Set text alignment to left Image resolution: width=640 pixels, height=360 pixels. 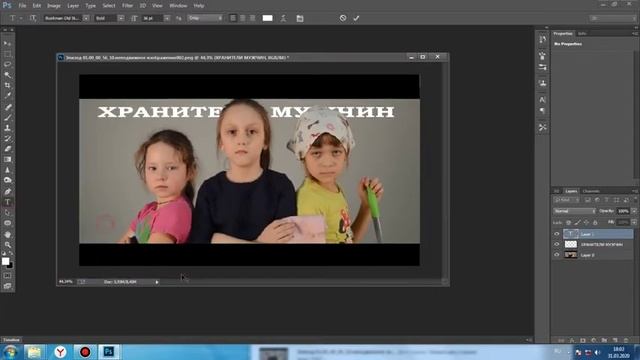tap(233, 18)
